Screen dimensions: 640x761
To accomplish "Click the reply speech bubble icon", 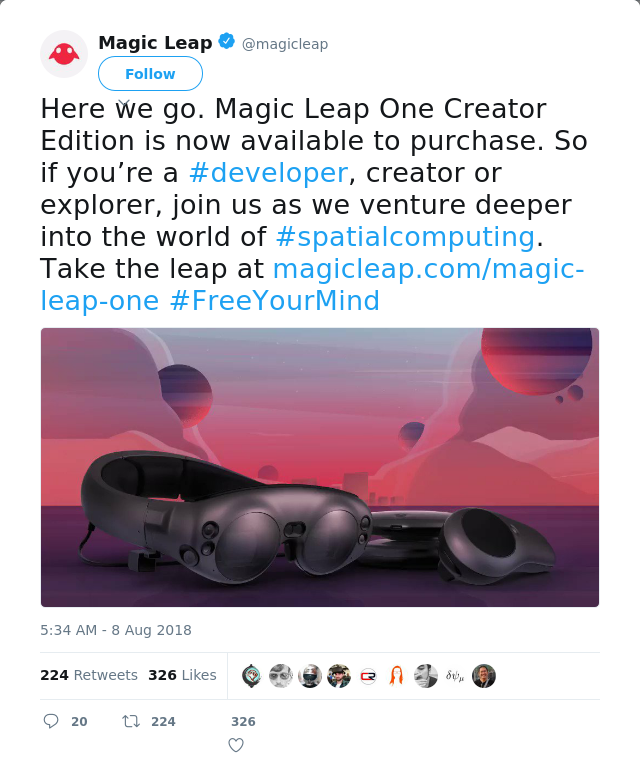I will 51,721.
